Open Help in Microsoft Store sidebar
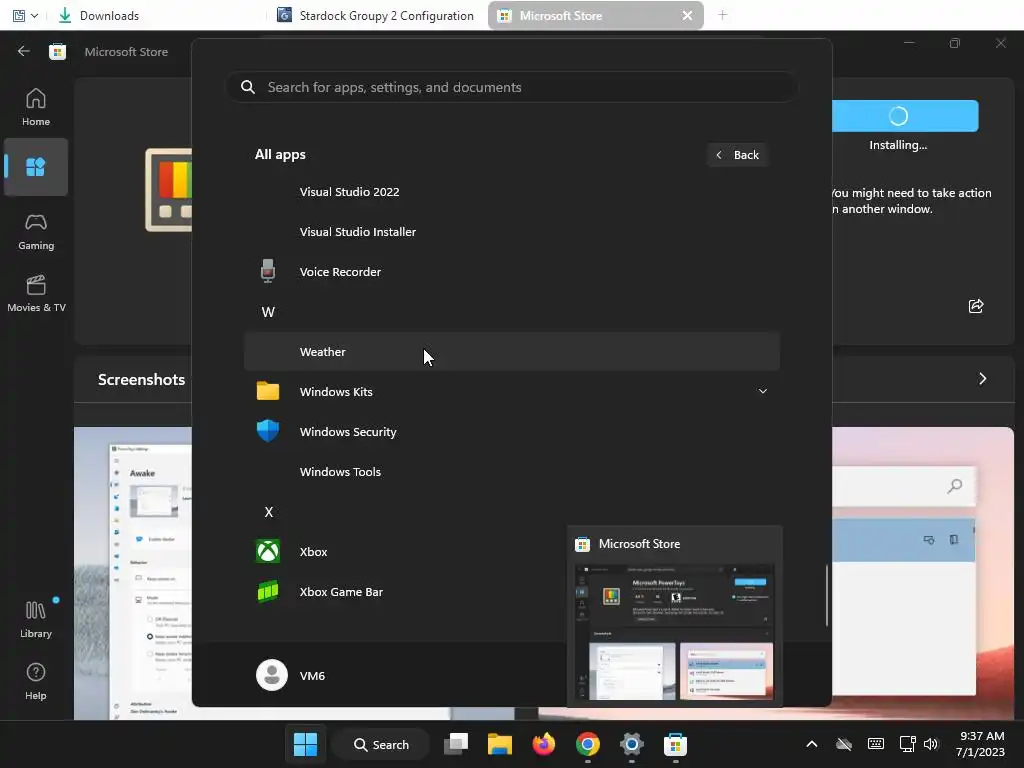Viewport: 1024px width, 768px height. 36,681
